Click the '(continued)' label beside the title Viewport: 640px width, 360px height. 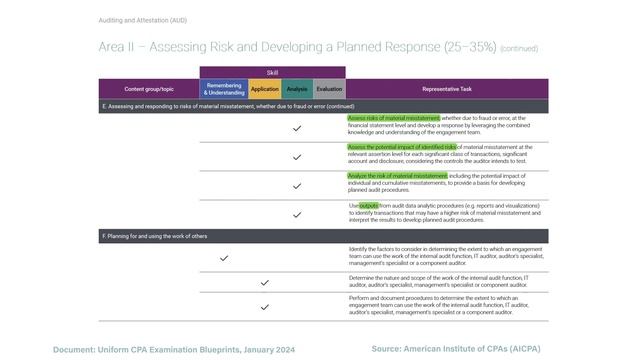(x=519, y=49)
